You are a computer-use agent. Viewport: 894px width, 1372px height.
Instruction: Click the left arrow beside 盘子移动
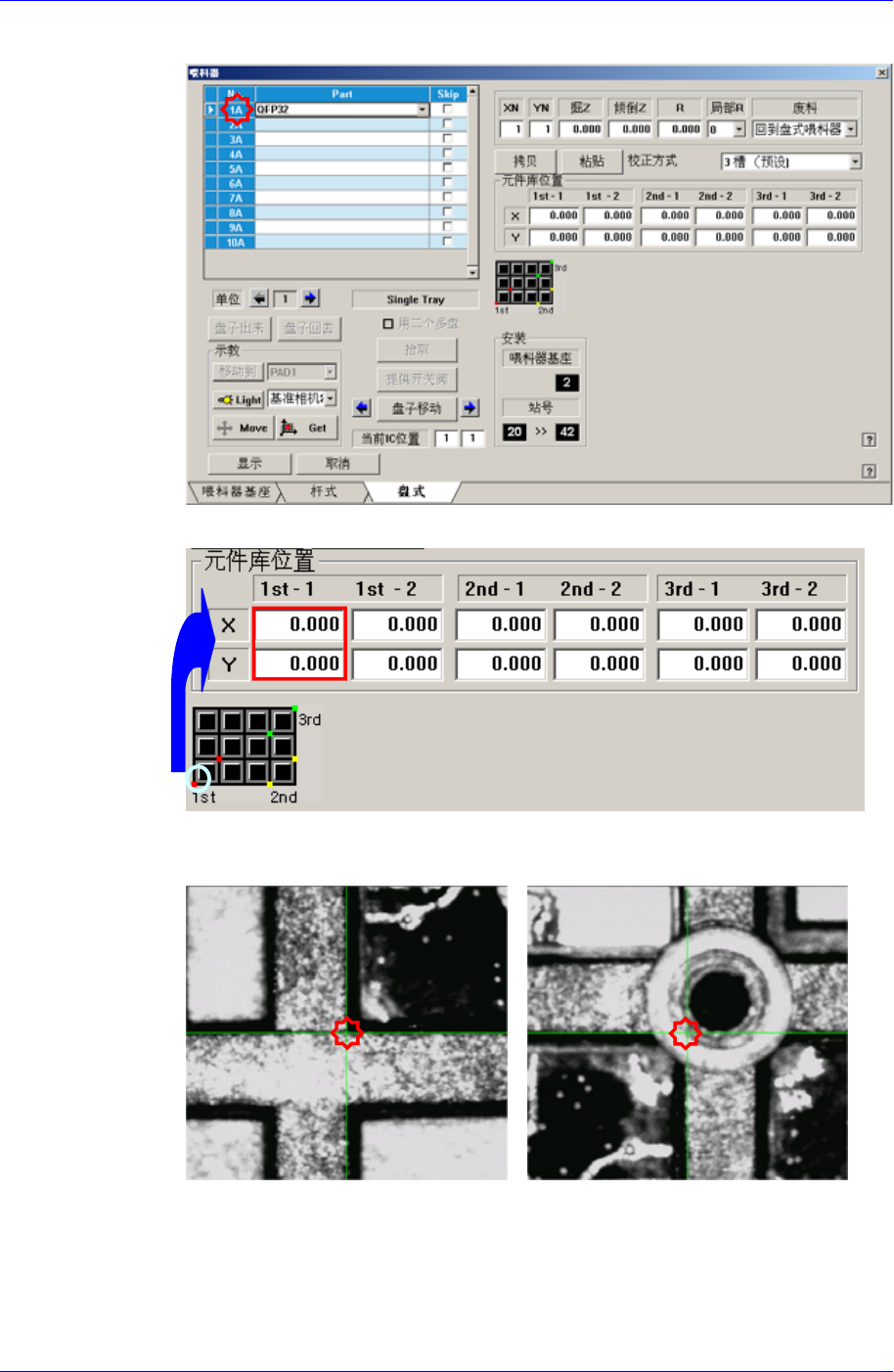pos(362,408)
